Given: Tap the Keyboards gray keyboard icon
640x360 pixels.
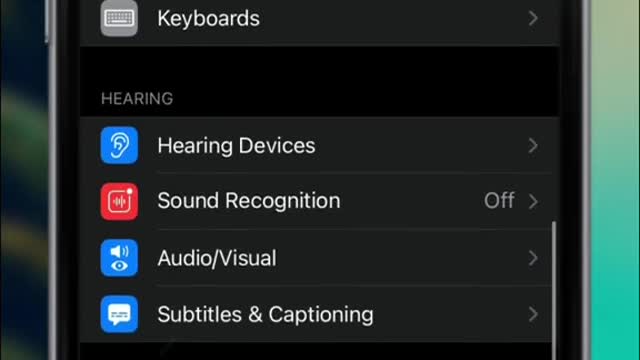Looking at the screenshot, I should pos(119,18).
